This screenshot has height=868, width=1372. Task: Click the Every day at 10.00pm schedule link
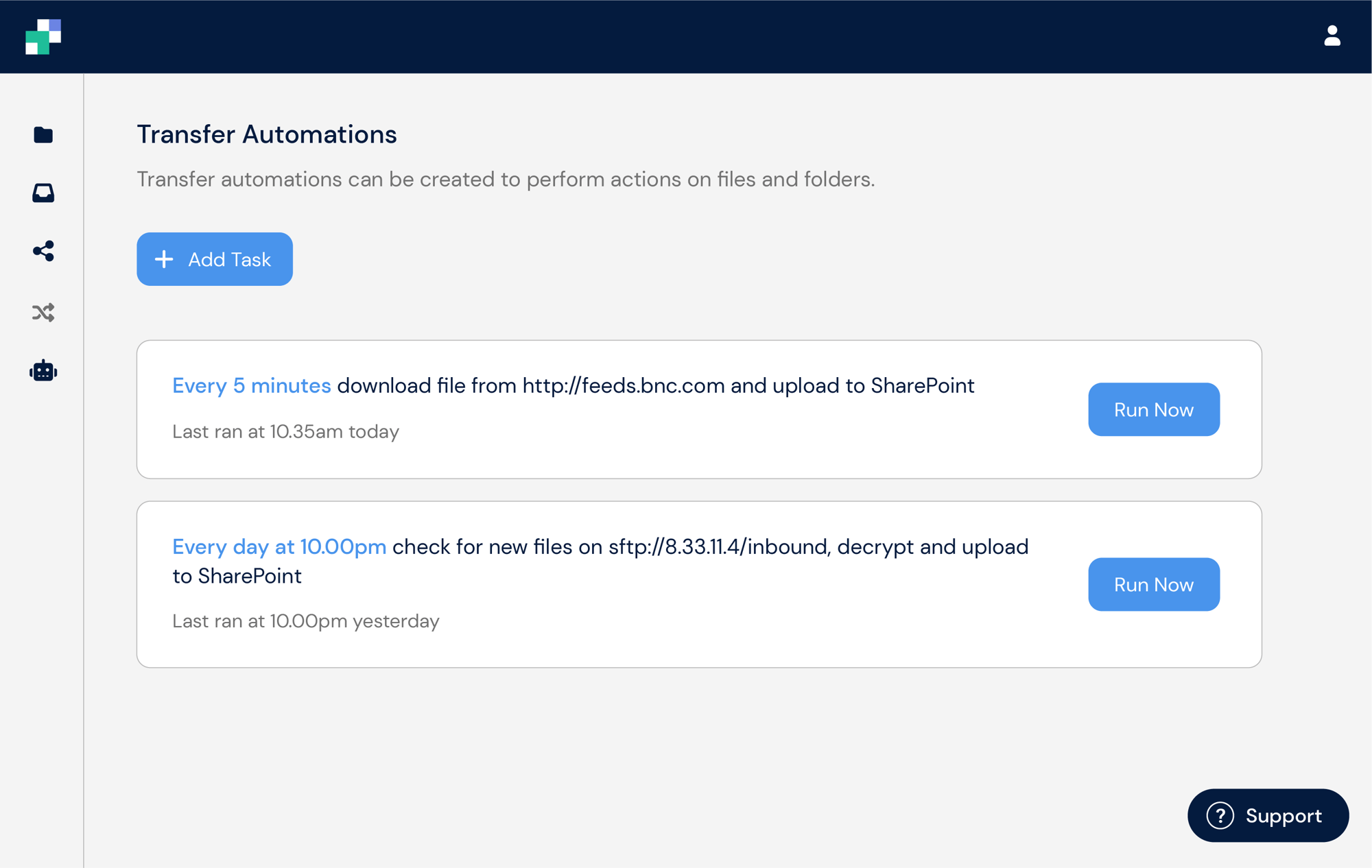(279, 546)
